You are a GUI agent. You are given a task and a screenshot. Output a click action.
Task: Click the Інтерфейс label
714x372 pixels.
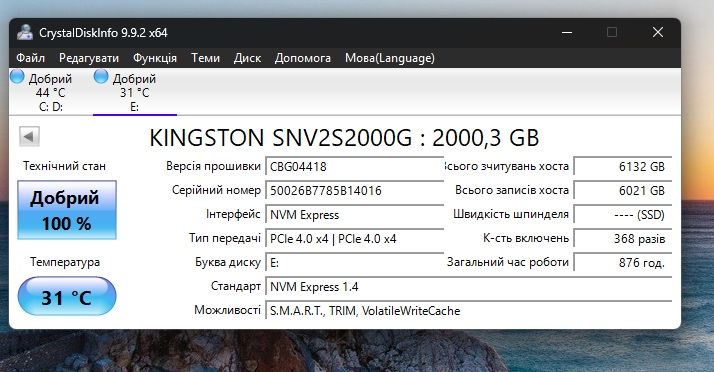point(233,214)
